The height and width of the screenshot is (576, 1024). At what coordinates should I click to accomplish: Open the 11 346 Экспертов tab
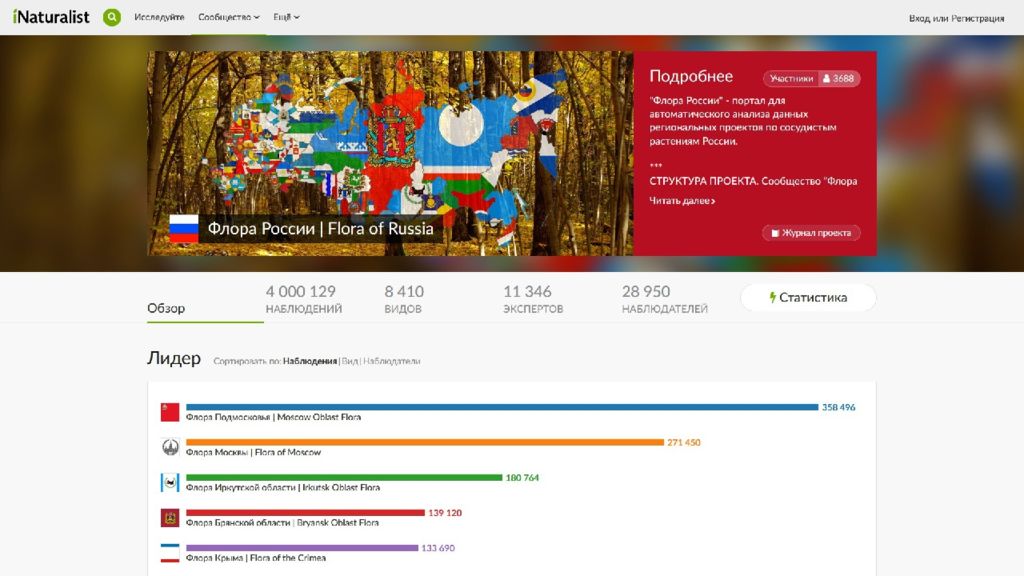tap(533, 299)
